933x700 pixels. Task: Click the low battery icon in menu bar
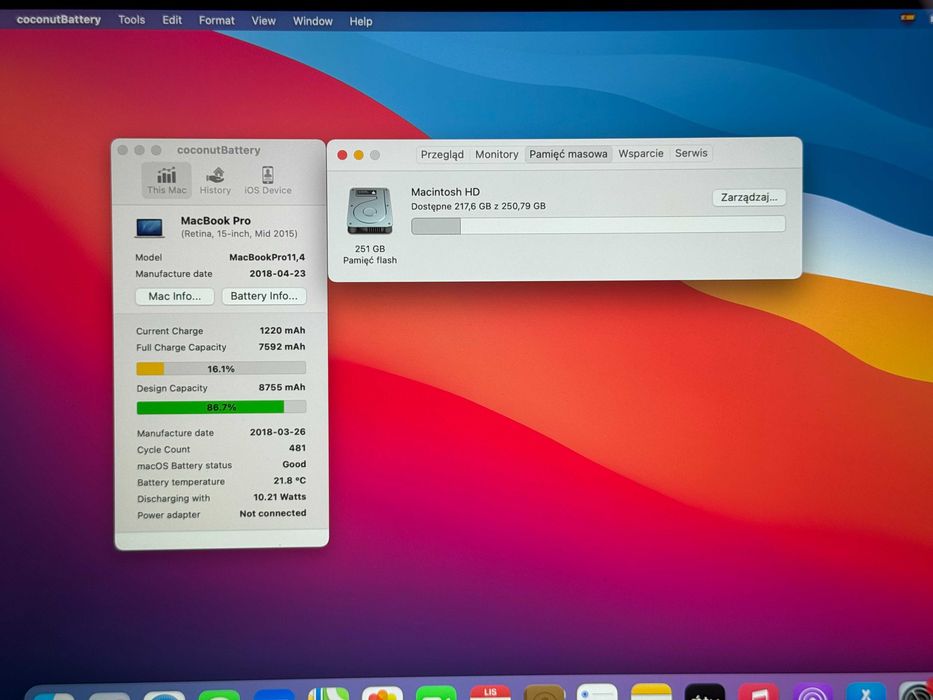[908, 17]
